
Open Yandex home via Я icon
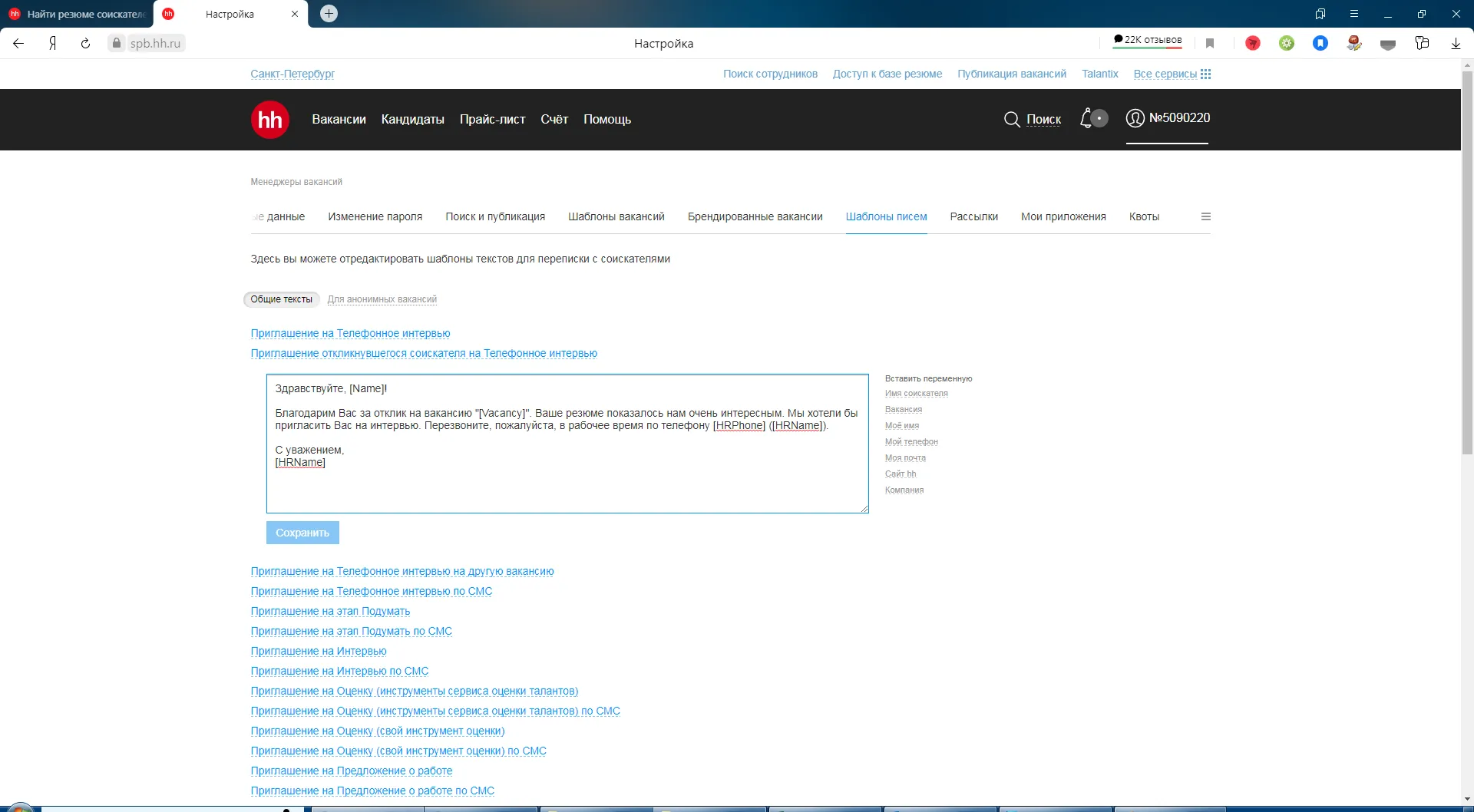52,44
